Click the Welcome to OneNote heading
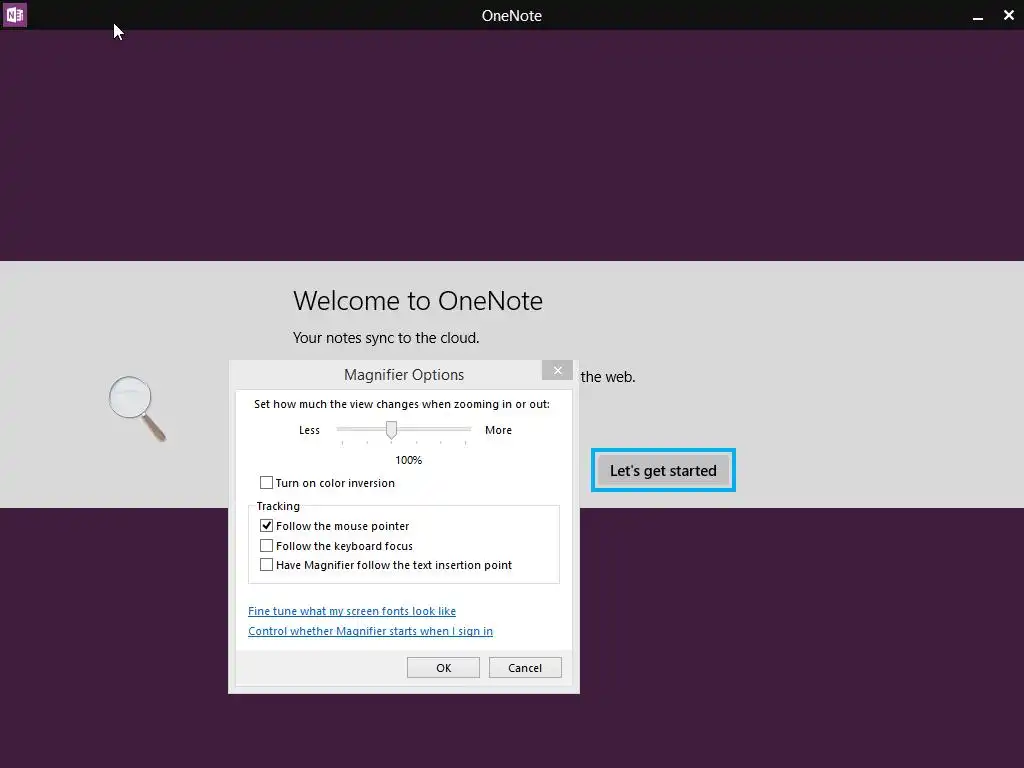This screenshot has height=768, width=1024. coord(418,301)
